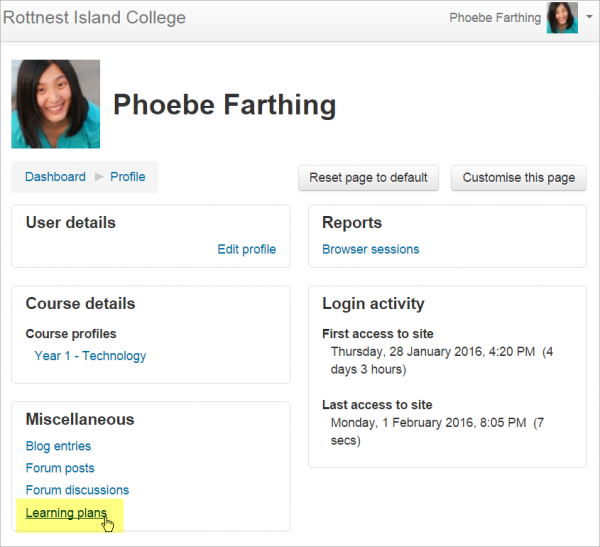
Task: View Browser sessions report
Action: click(370, 249)
